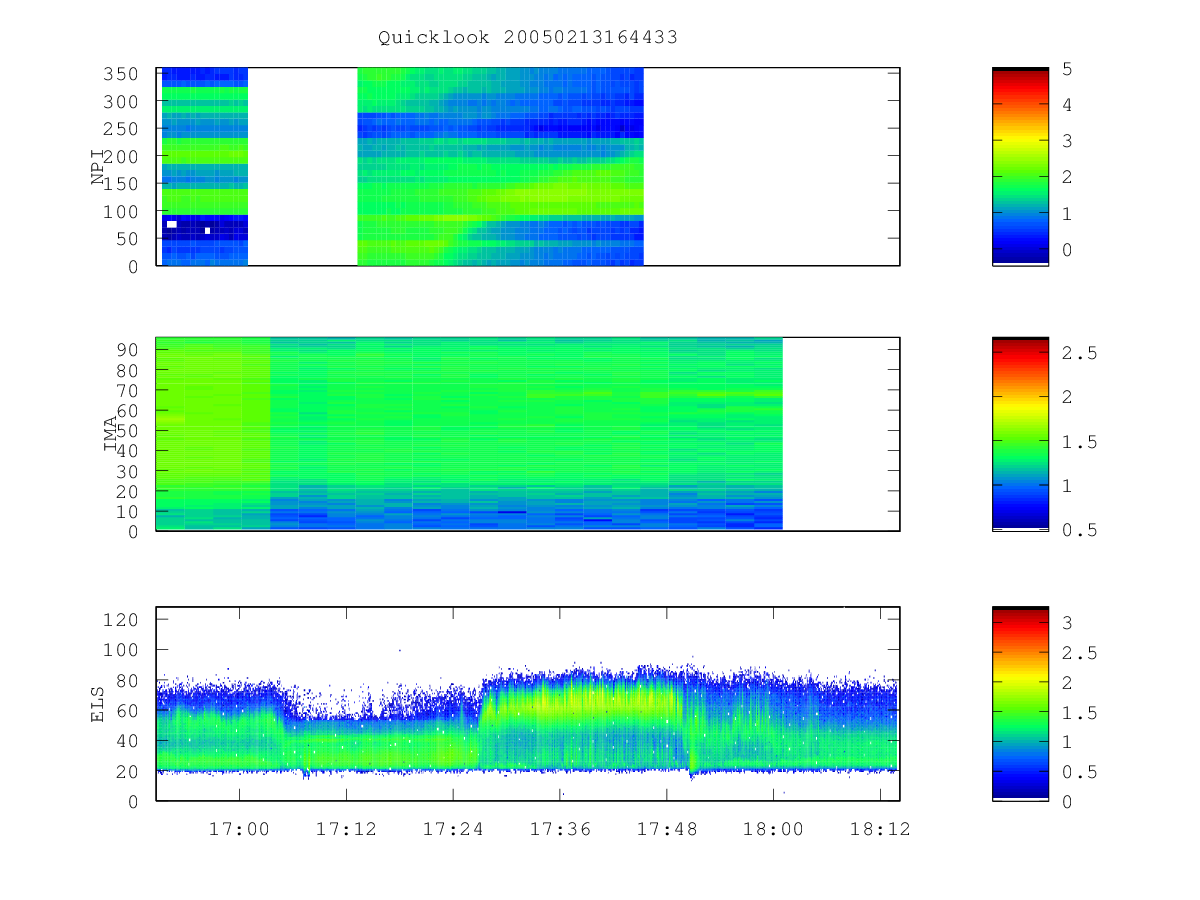Click NPI colorbar value 4
The image size is (1200, 900).
pos(1068,105)
